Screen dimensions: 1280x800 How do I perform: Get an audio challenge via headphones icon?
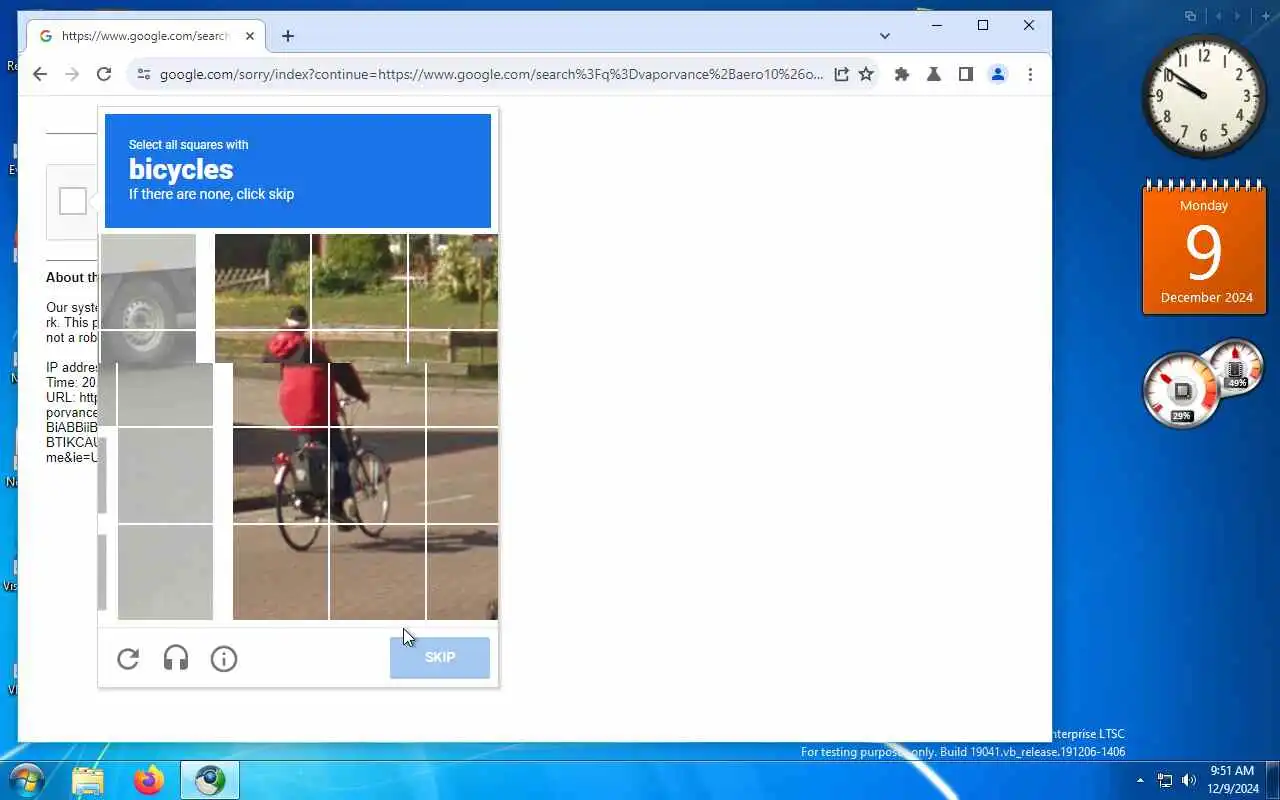tap(176, 658)
